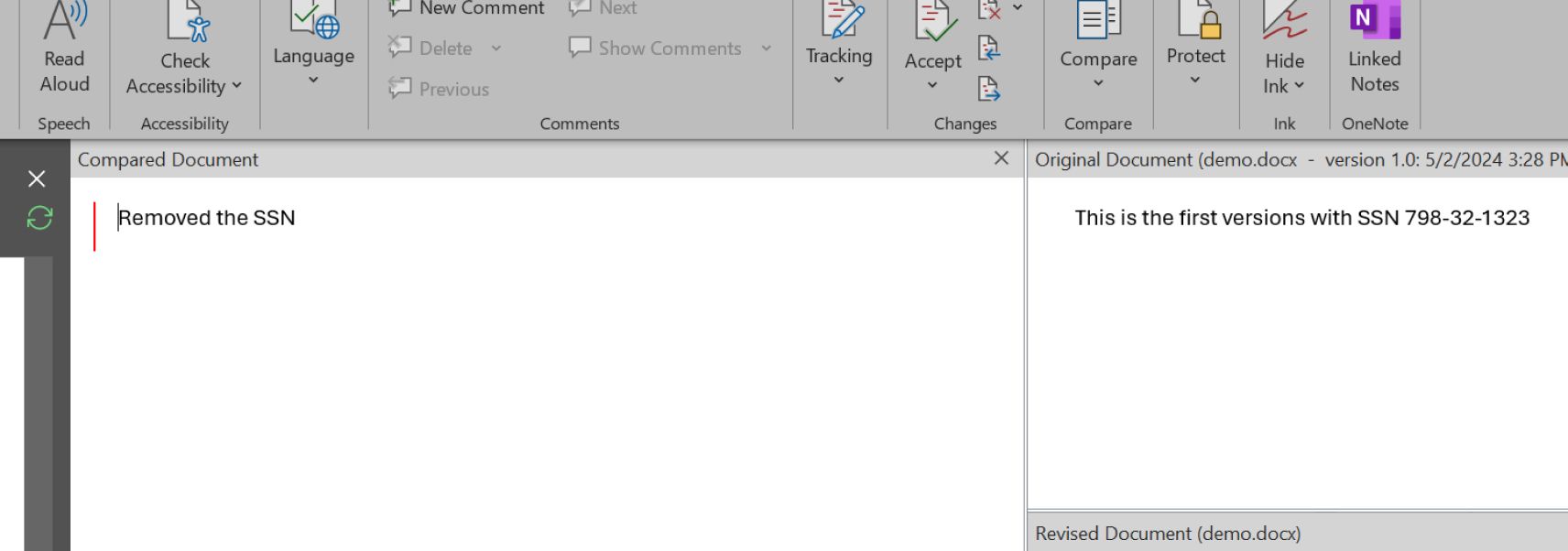Open the Language dropdown
Viewport: 1568px width, 551px height.
(x=313, y=78)
